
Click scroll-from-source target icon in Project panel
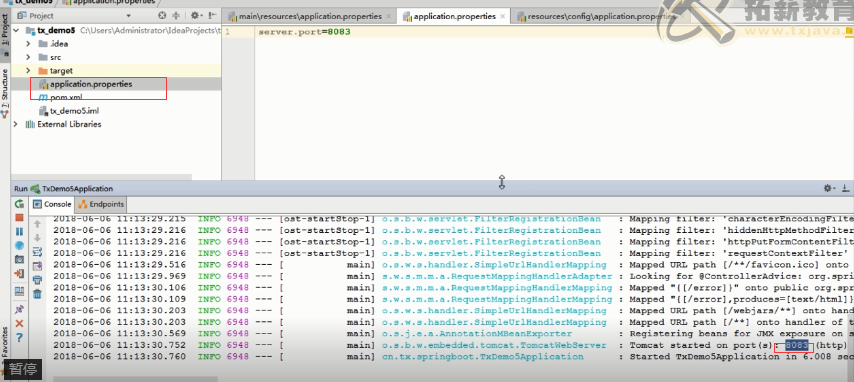[x=162, y=16]
